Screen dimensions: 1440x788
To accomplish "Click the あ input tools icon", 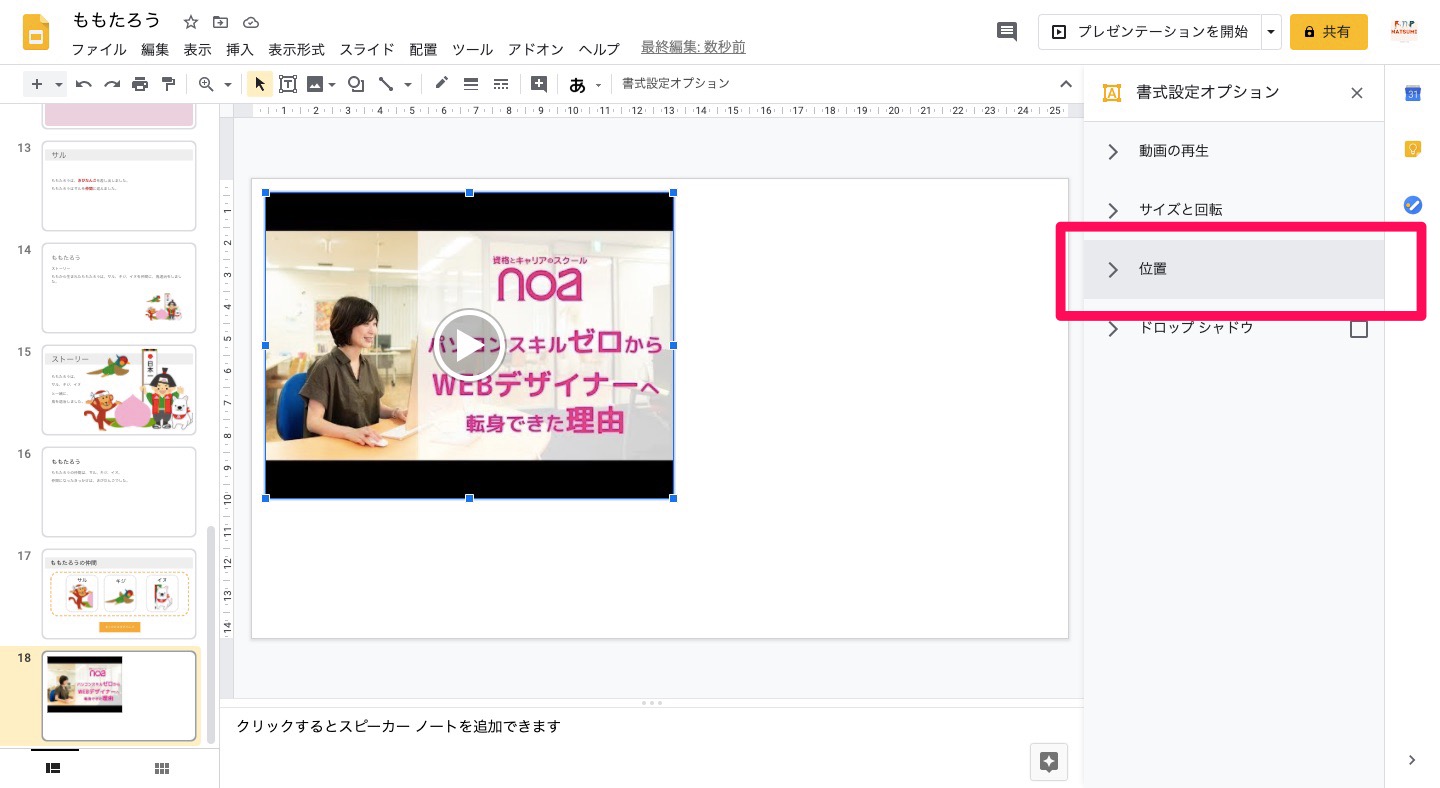I will pos(577,85).
